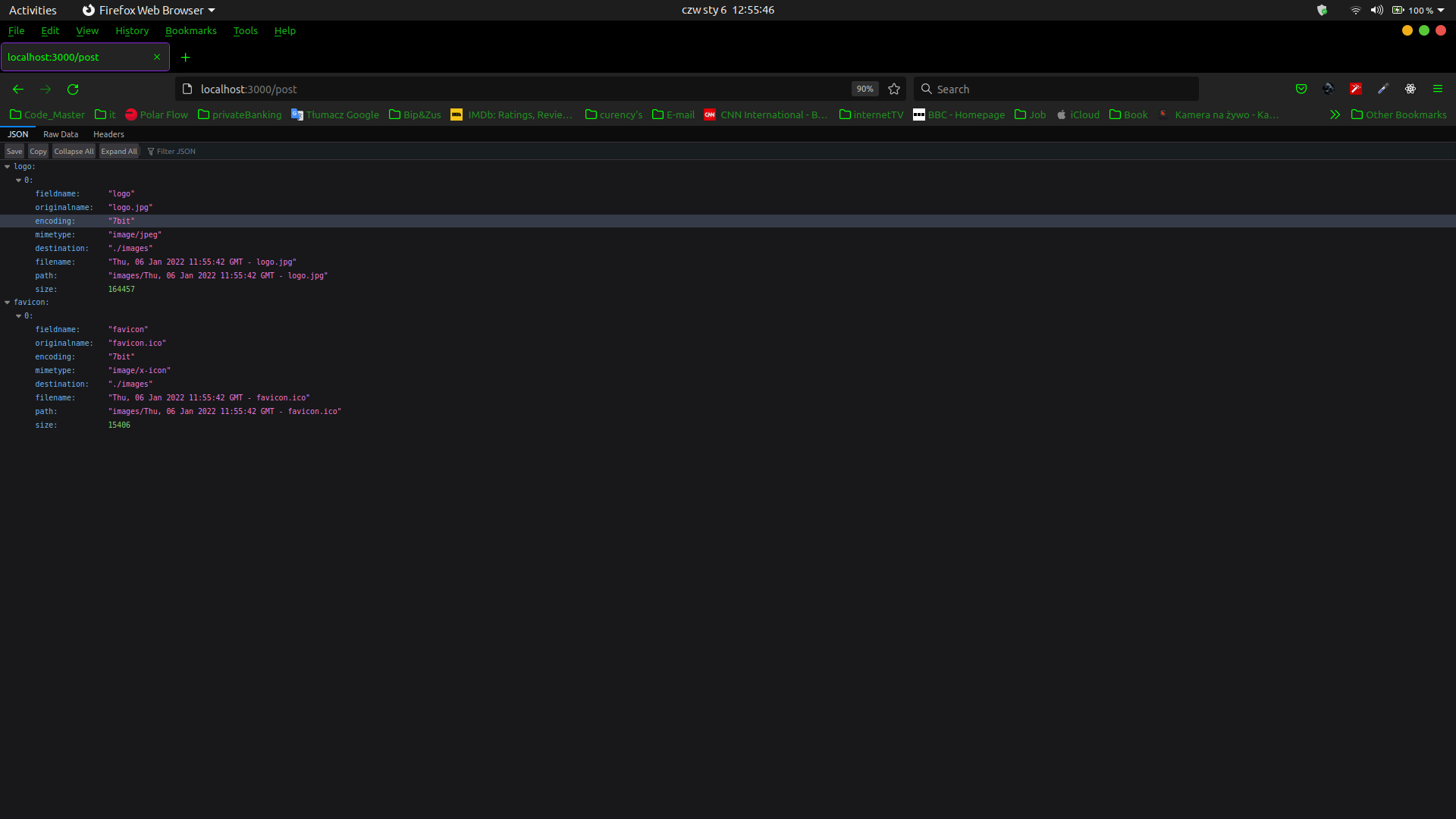
Task: Go back using the back arrow
Action: click(x=18, y=89)
